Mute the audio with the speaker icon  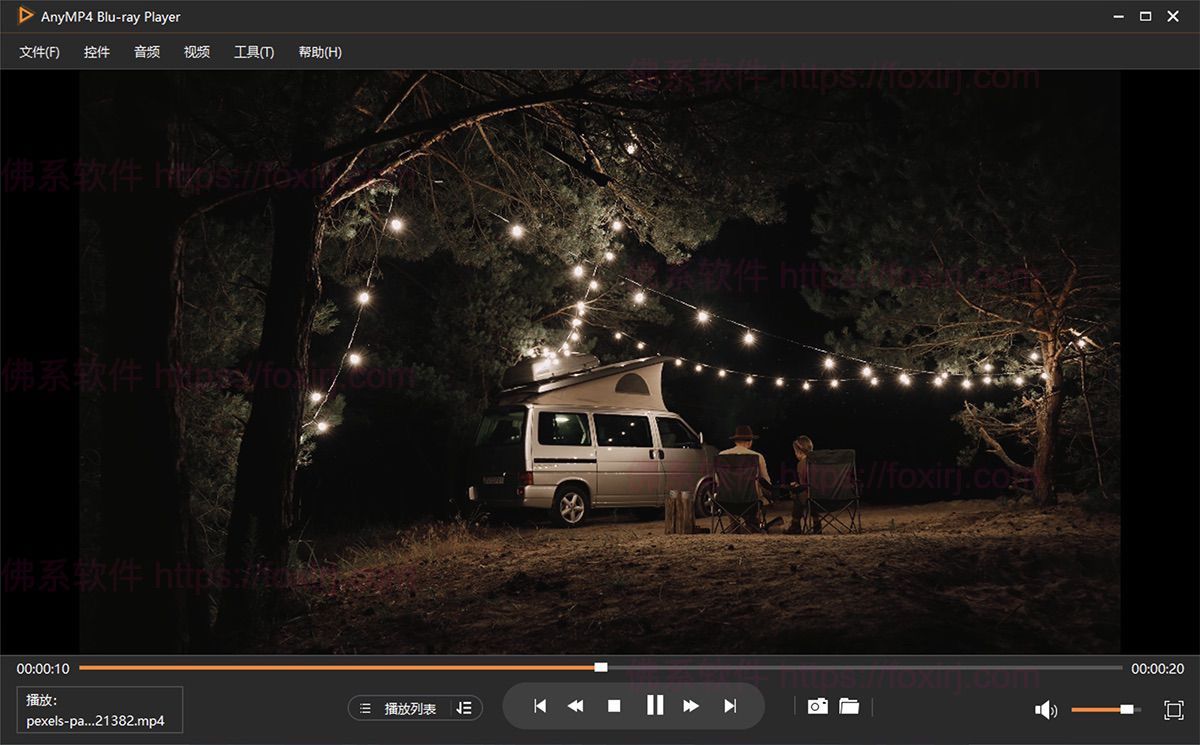(1046, 710)
